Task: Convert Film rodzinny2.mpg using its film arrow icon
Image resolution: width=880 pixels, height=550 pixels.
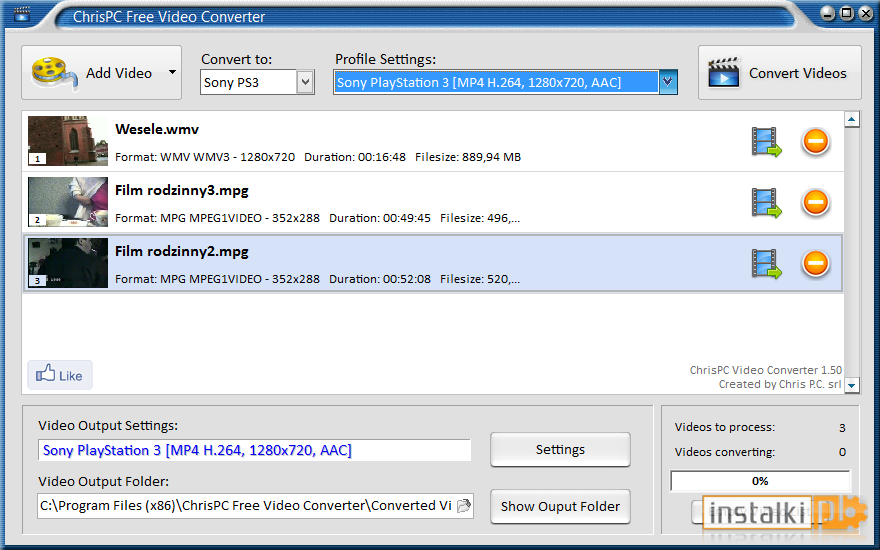Action: [x=766, y=264]
